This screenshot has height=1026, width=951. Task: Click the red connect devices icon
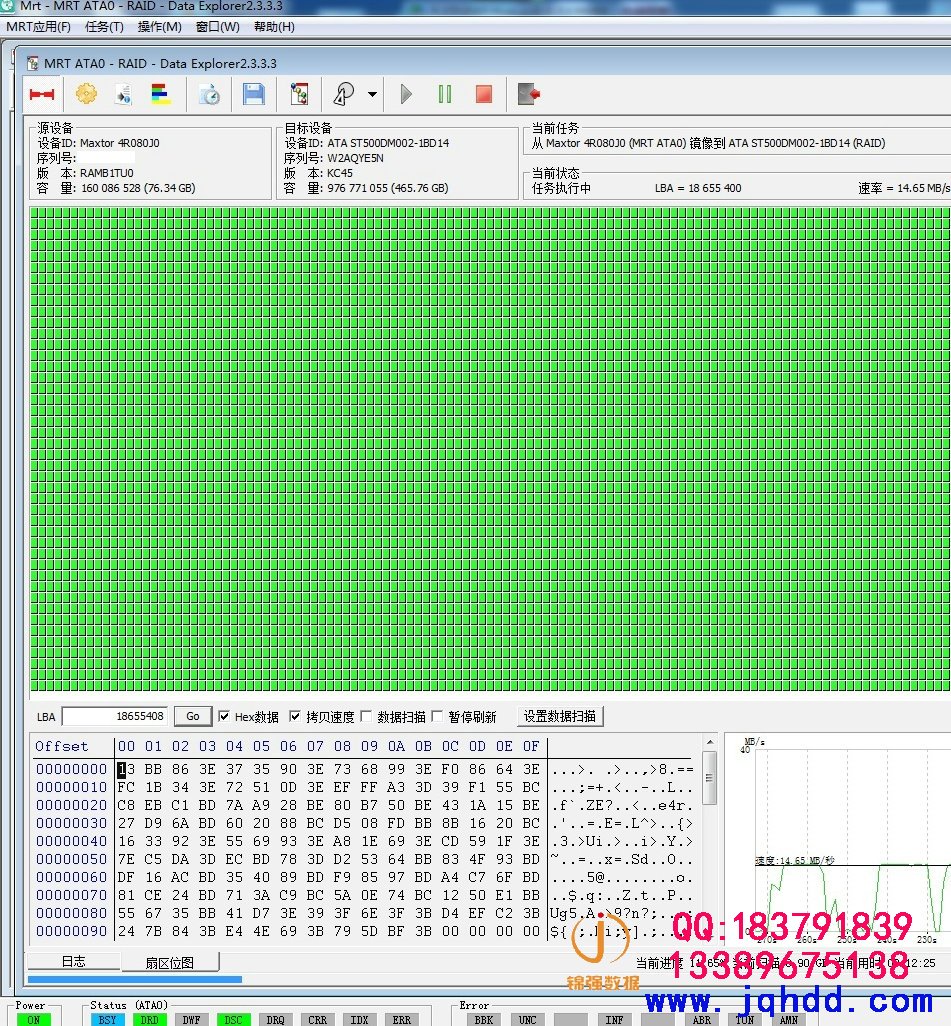[x=42, y=94]
